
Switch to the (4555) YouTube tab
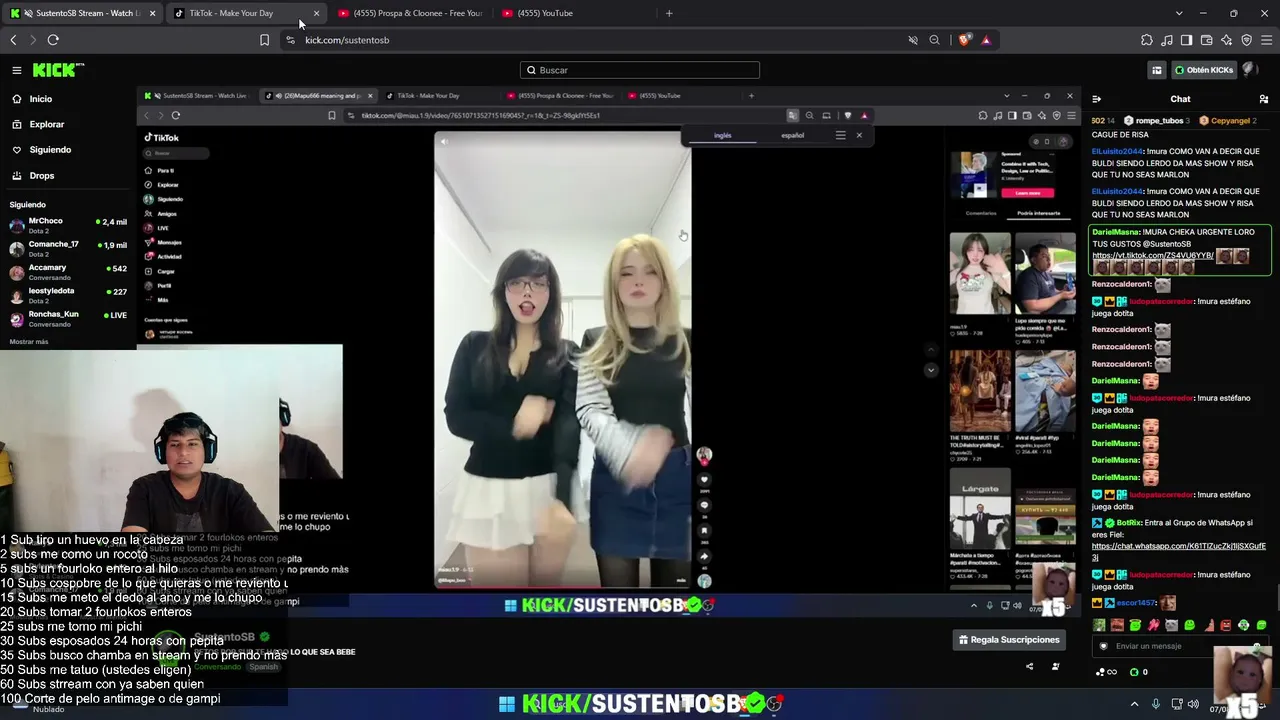click(x=574, y=13)
